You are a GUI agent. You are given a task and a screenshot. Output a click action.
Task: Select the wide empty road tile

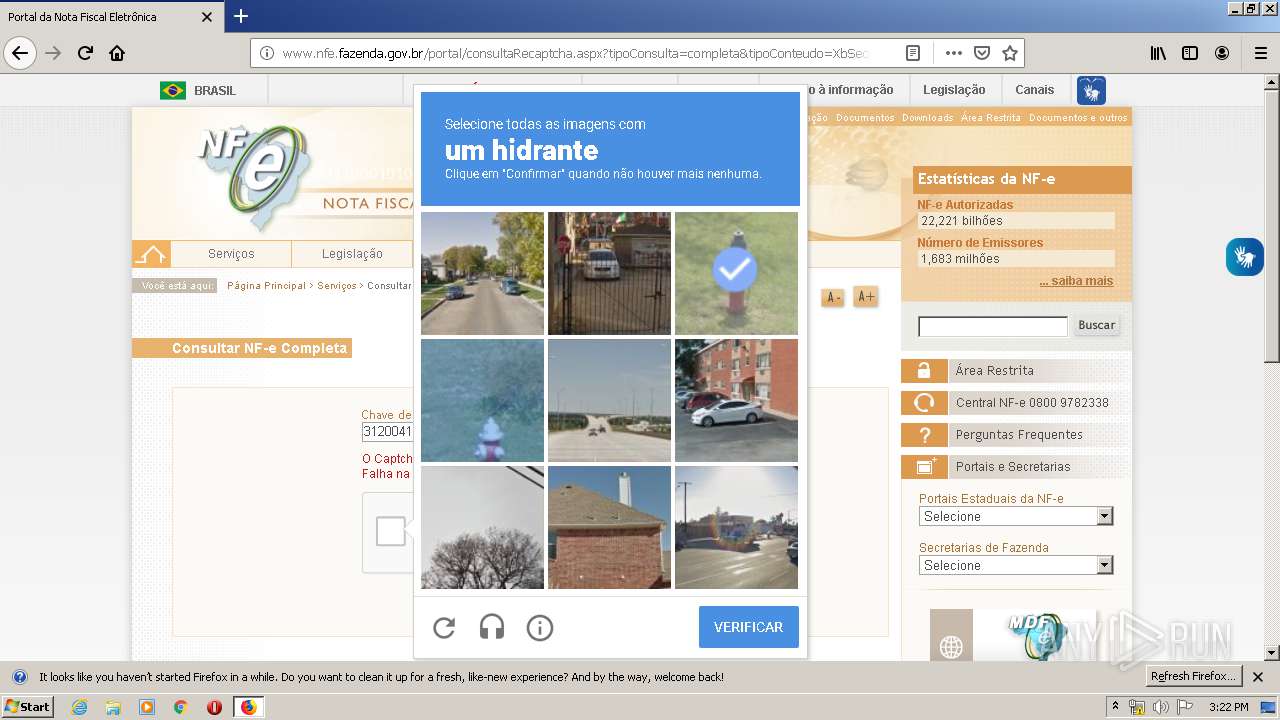pos(609,400)
